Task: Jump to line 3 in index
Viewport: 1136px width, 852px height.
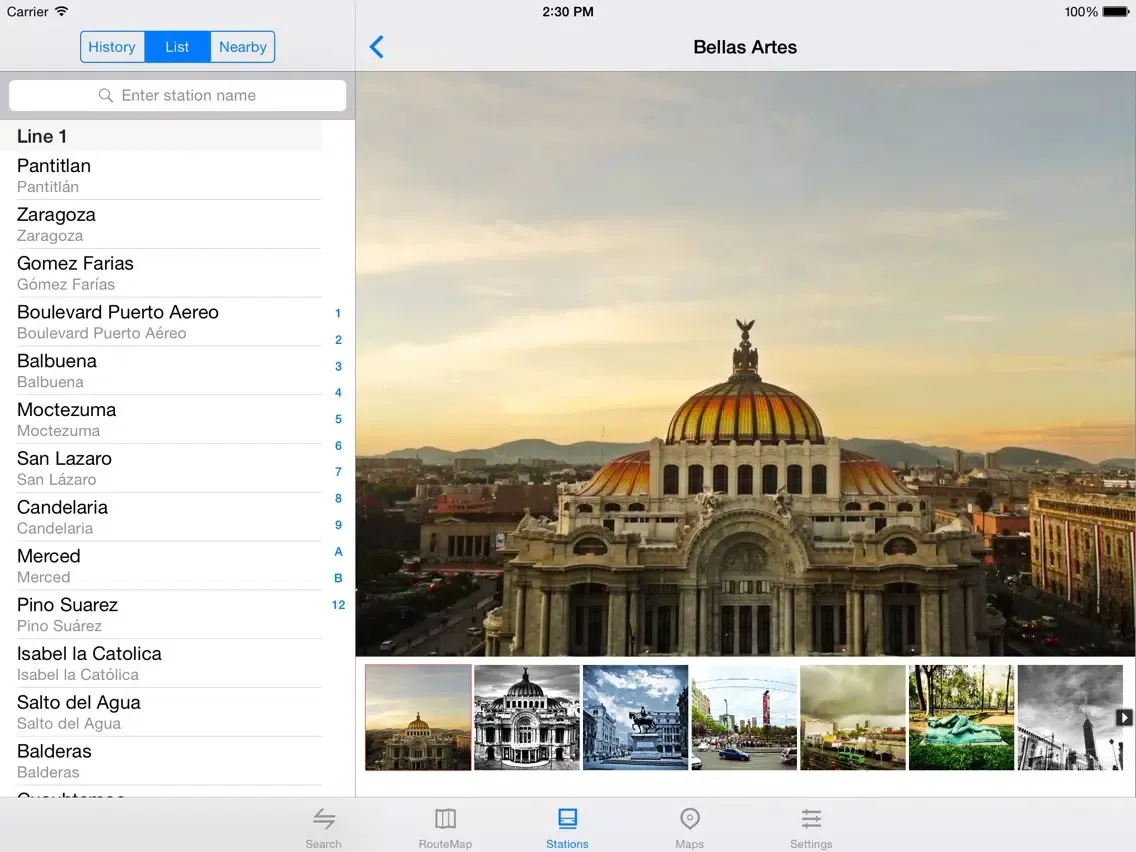Action: (x=338, y=367)
